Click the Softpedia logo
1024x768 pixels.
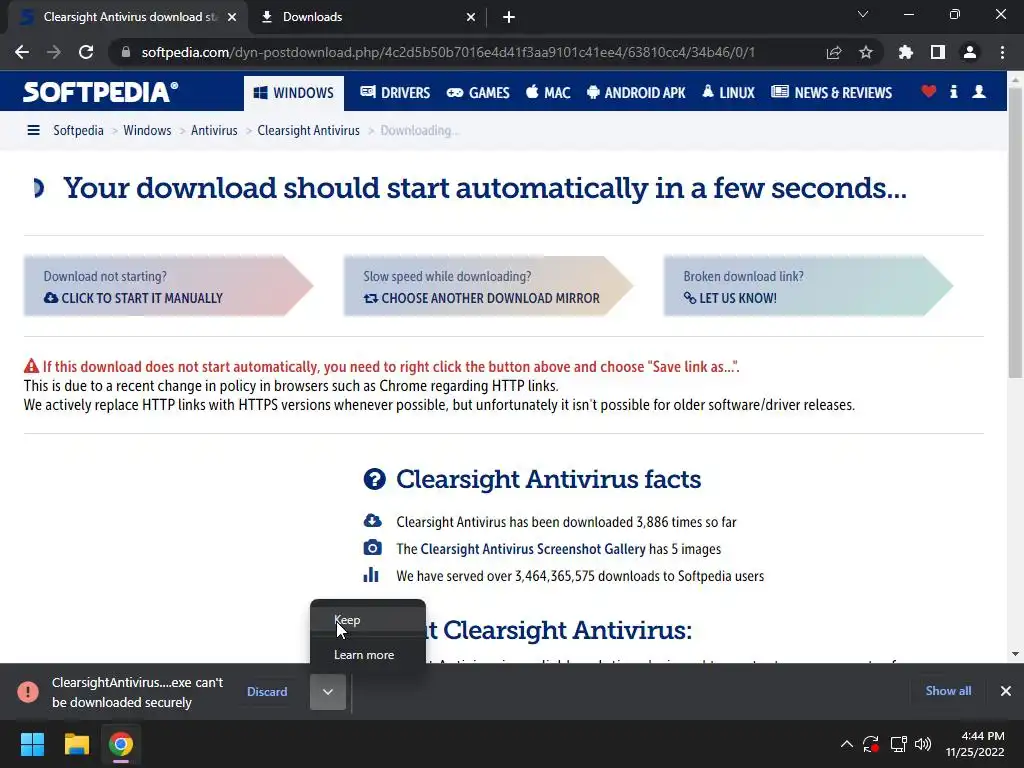click(101, 92)
